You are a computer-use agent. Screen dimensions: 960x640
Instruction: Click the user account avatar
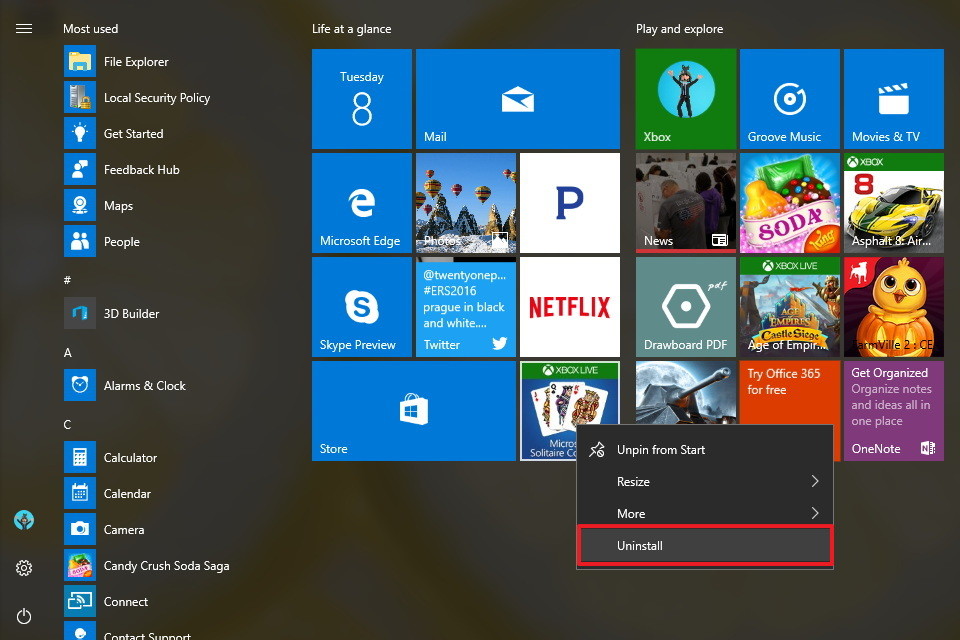24,520
